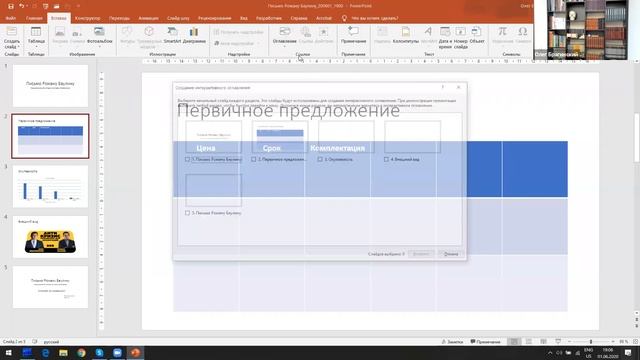Viewport: 640px width, 360px height.
Task: Switch to the Переходы ribbon tab
Action: [119, 18]
